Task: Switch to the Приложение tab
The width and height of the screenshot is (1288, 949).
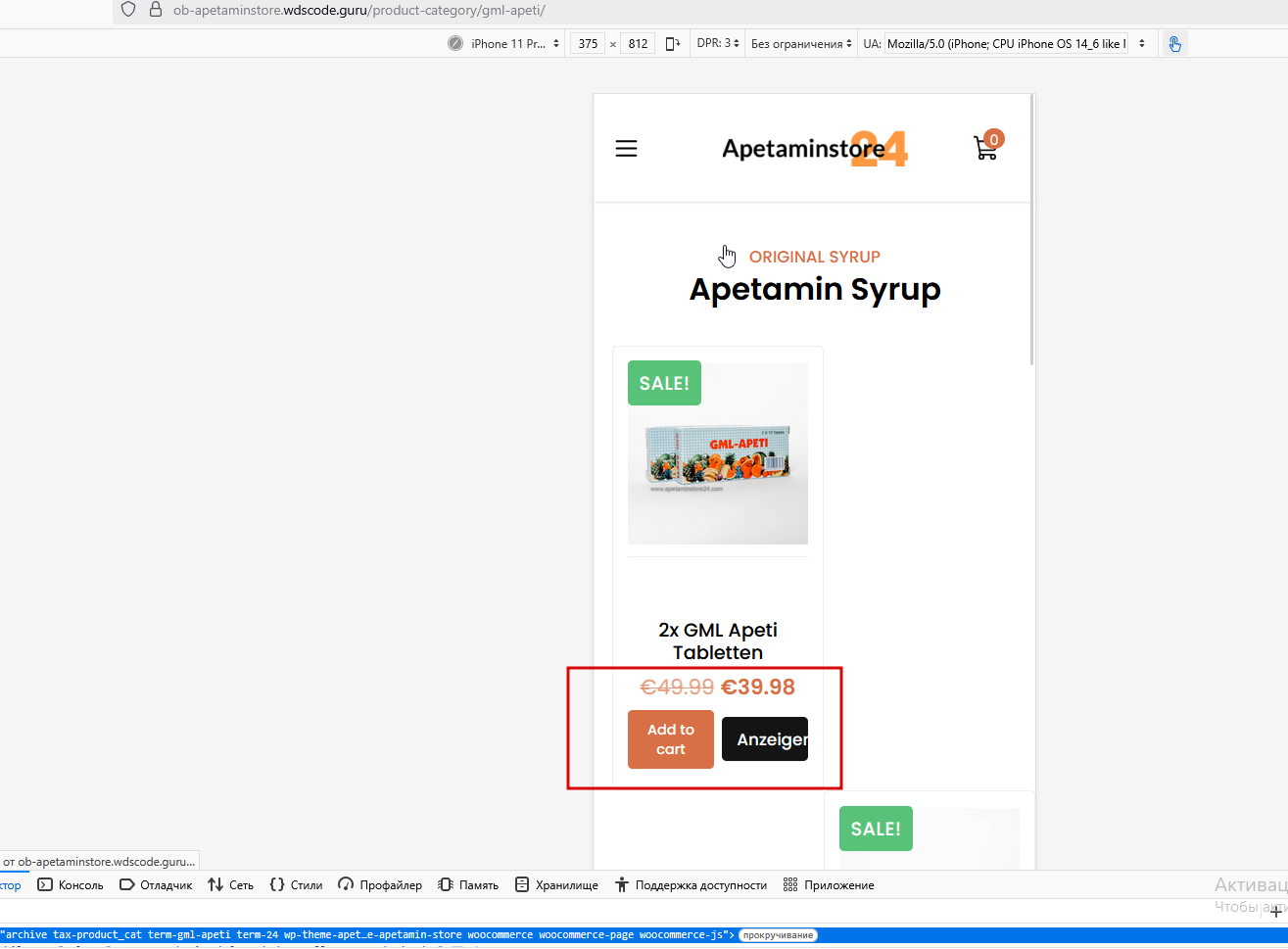Action: click(x=829, y=884)
